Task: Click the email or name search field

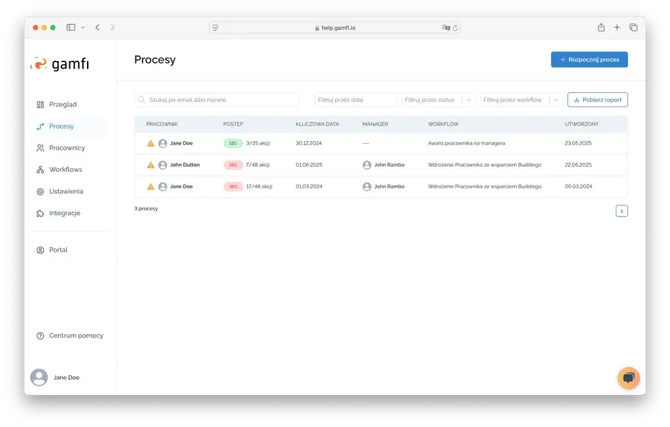Action: [x=217, y=100]
